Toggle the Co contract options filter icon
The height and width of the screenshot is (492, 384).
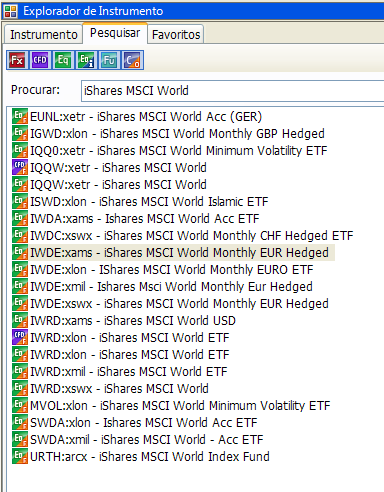pos(132,60)
